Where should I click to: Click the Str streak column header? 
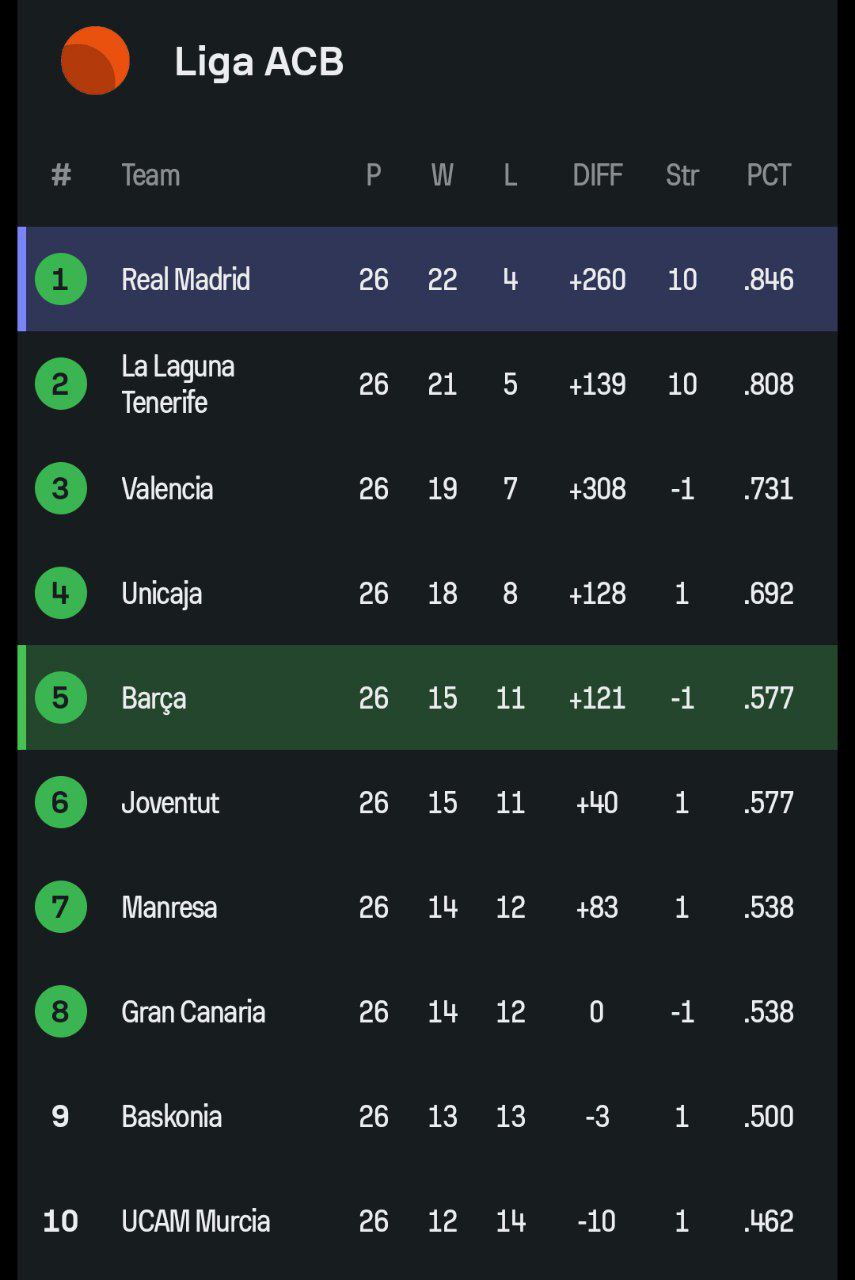[x=682, y=175]
